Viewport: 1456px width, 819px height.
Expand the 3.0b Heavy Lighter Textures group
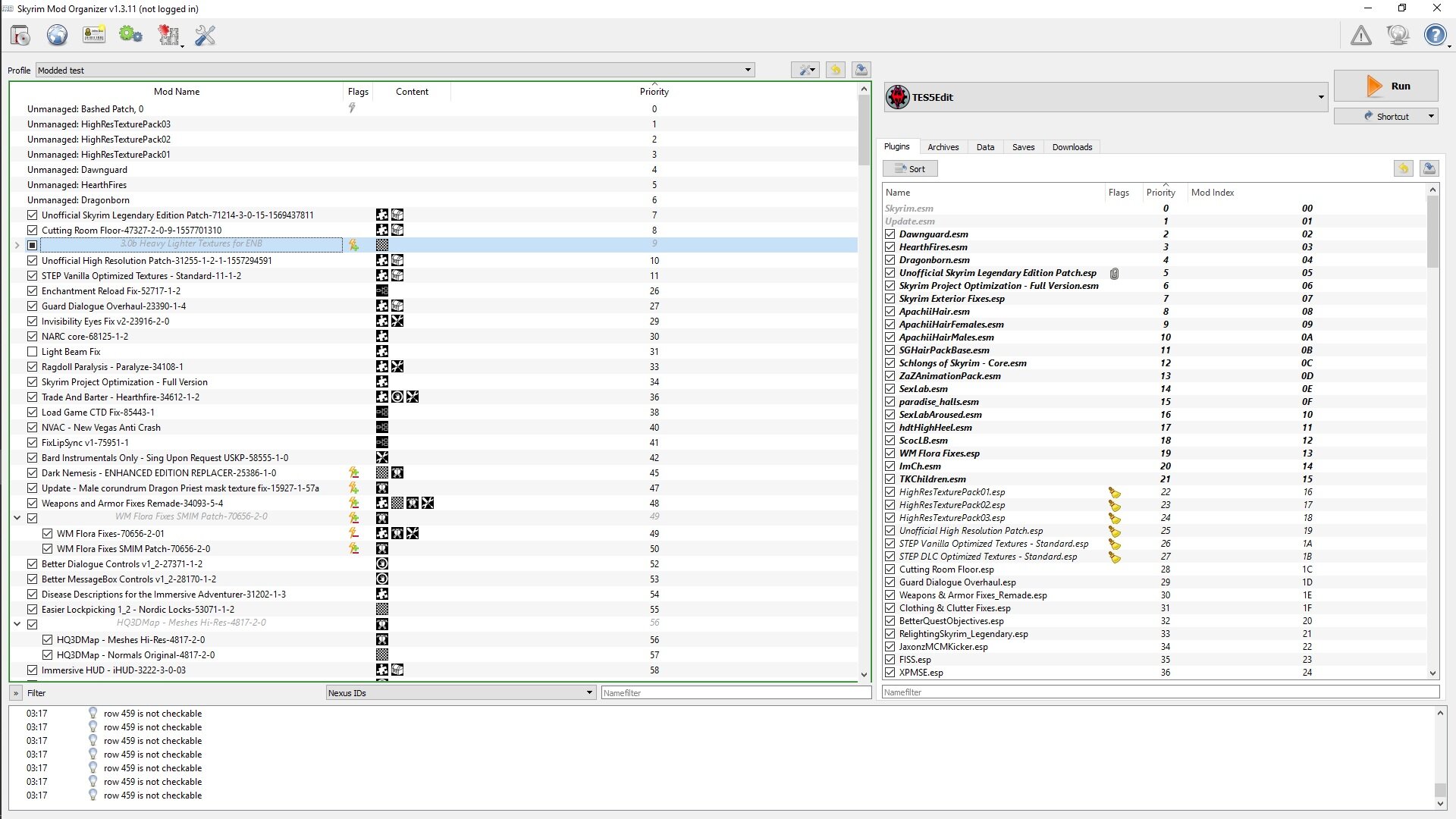17,245
